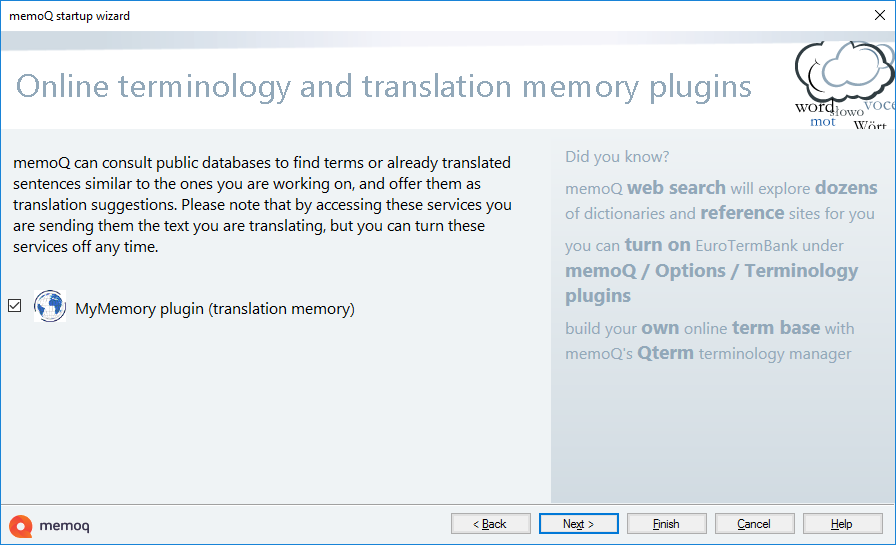Cancel the startup wizard
The height and width of the screenshot is (545, 896).
pos(755,524)
